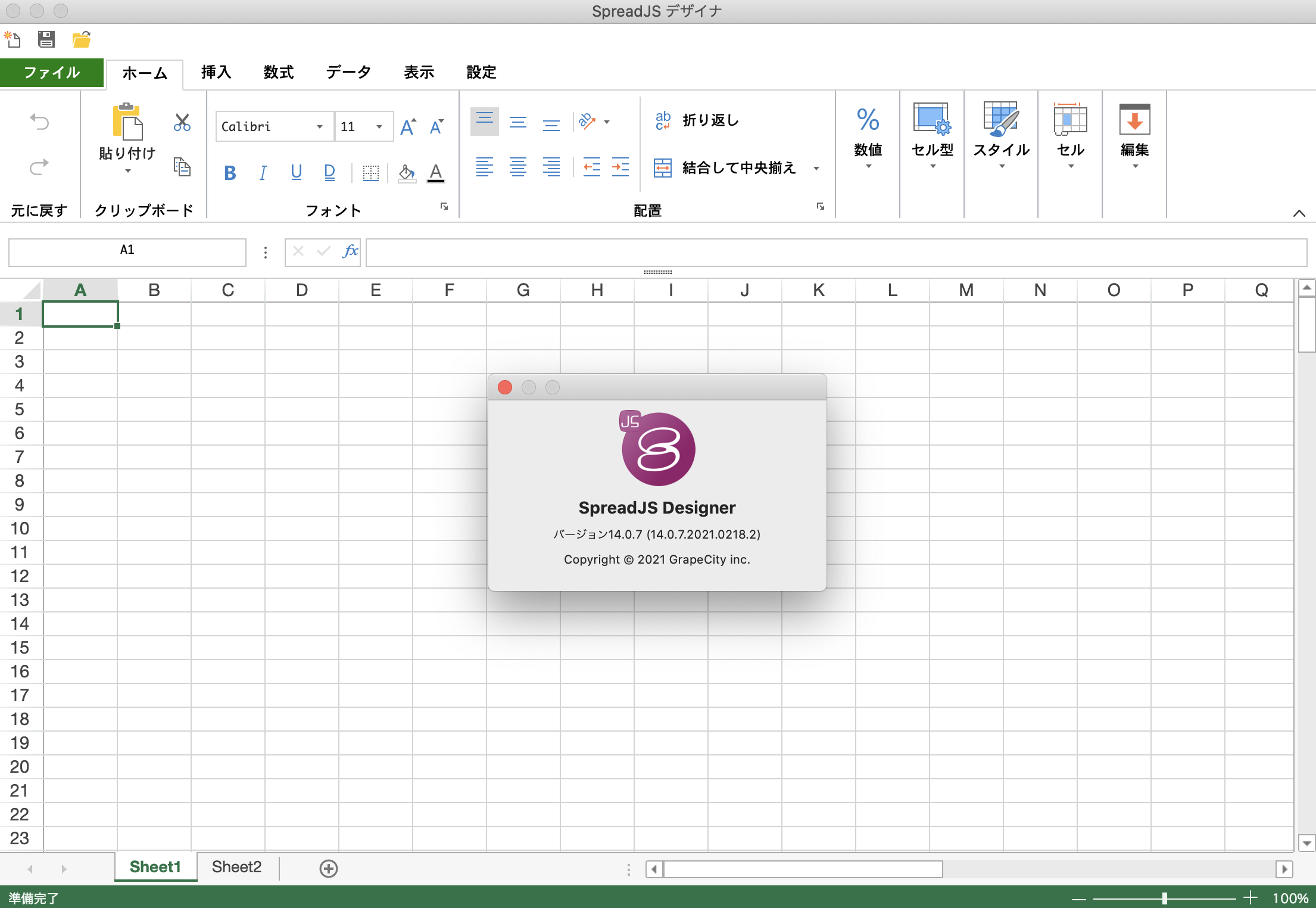Image resolution: width=1316 pixels, height=908 pixels.
Task: Click the formula bar cancel X icon
Action: pyautogui.click(x=298, y=251)
